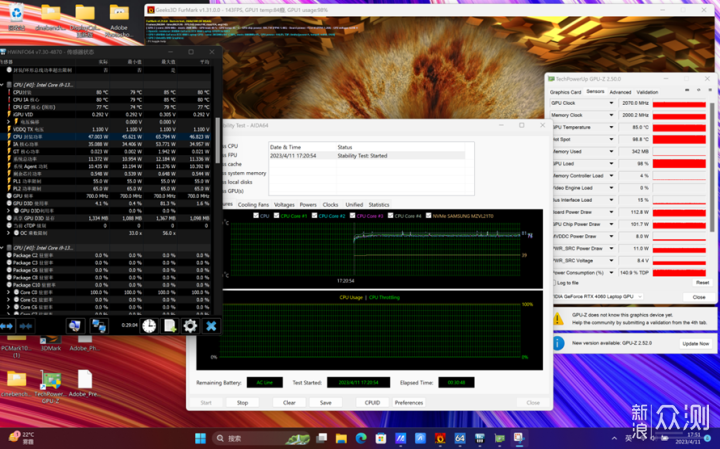Image resolution: width=720 pixels, height=449 pixels.
Task: Open PCMark10 desktop item
Action: pos(16,347)
